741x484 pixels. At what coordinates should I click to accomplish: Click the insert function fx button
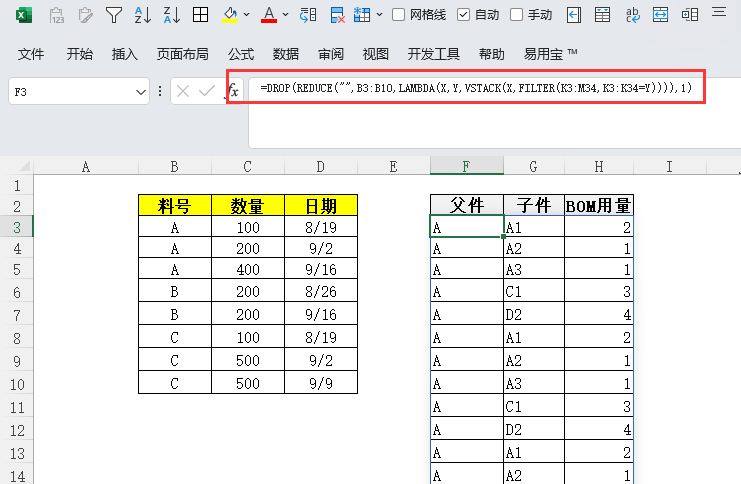(233, 90)
